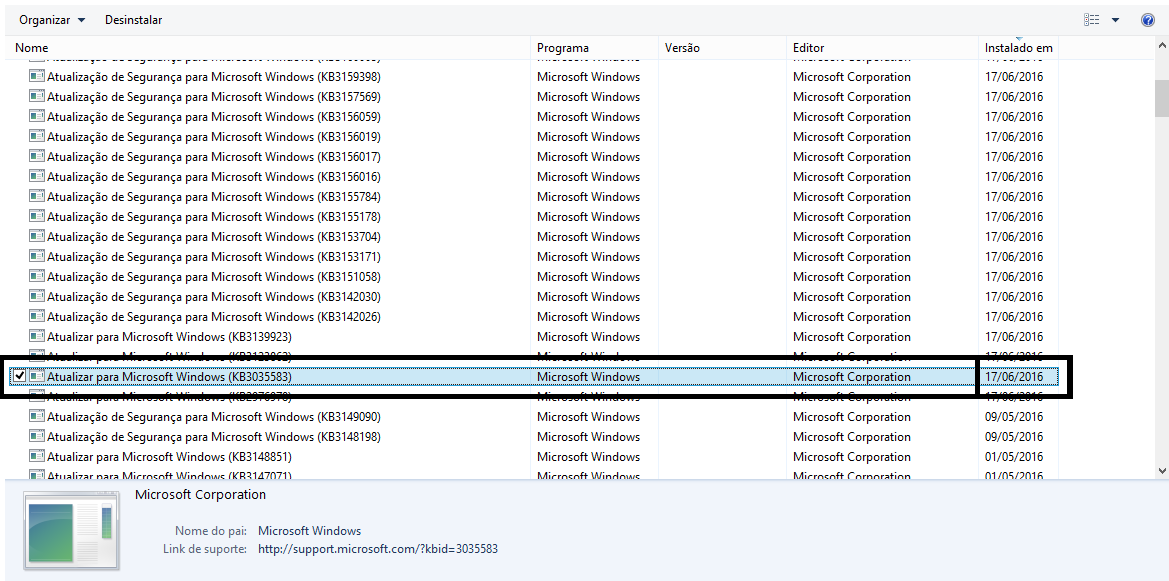
Task: Select the update icon for KB3159398
Action: pos(37,76)
